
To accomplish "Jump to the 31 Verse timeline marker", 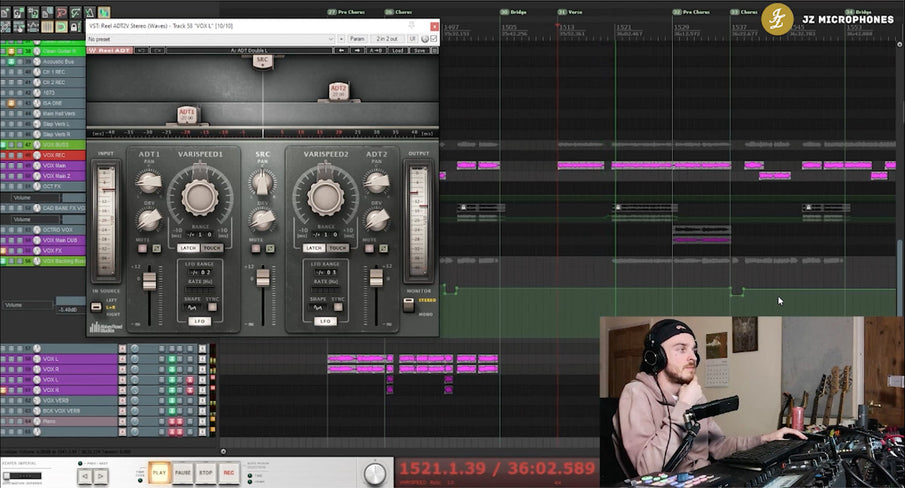I will click(x=570, y=12).
